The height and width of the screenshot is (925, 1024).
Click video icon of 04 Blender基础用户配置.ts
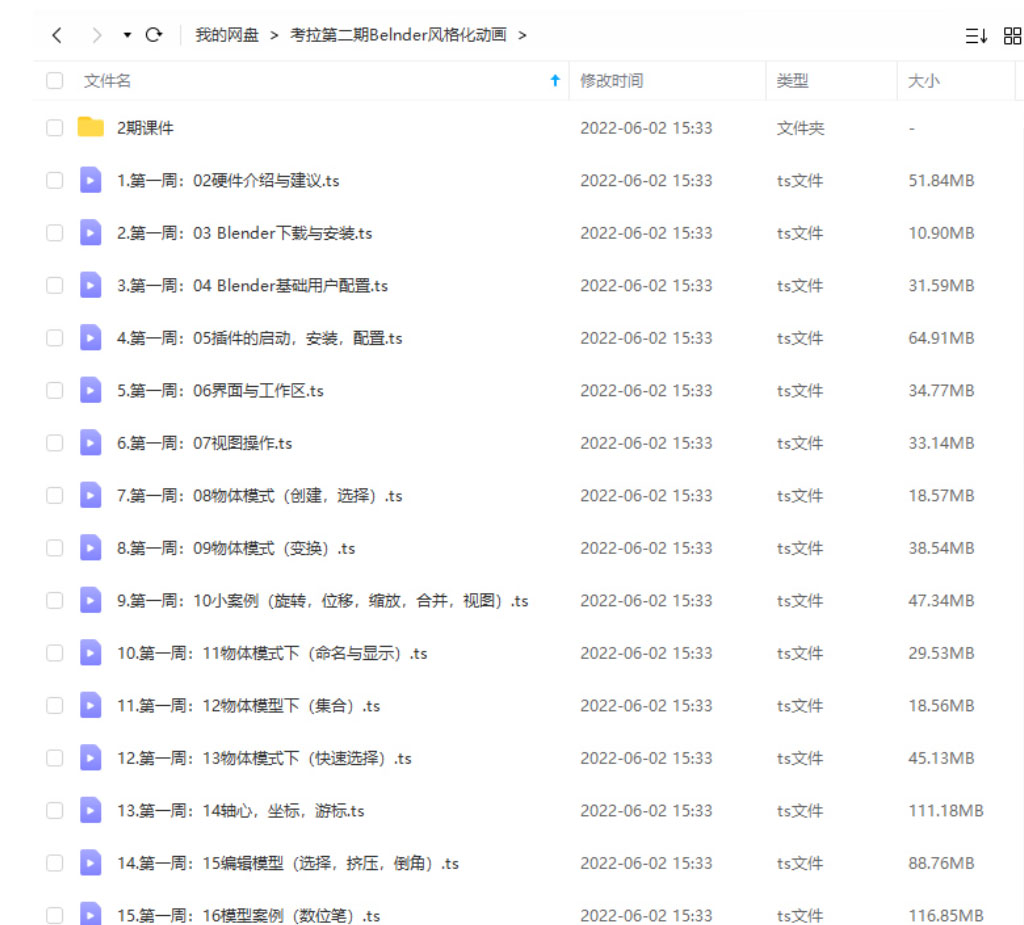click(91, 285)
